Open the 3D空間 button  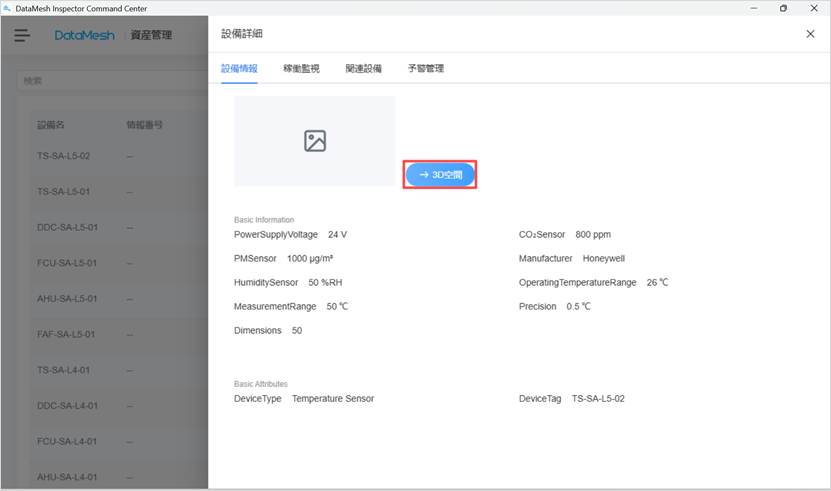(440, 174)
